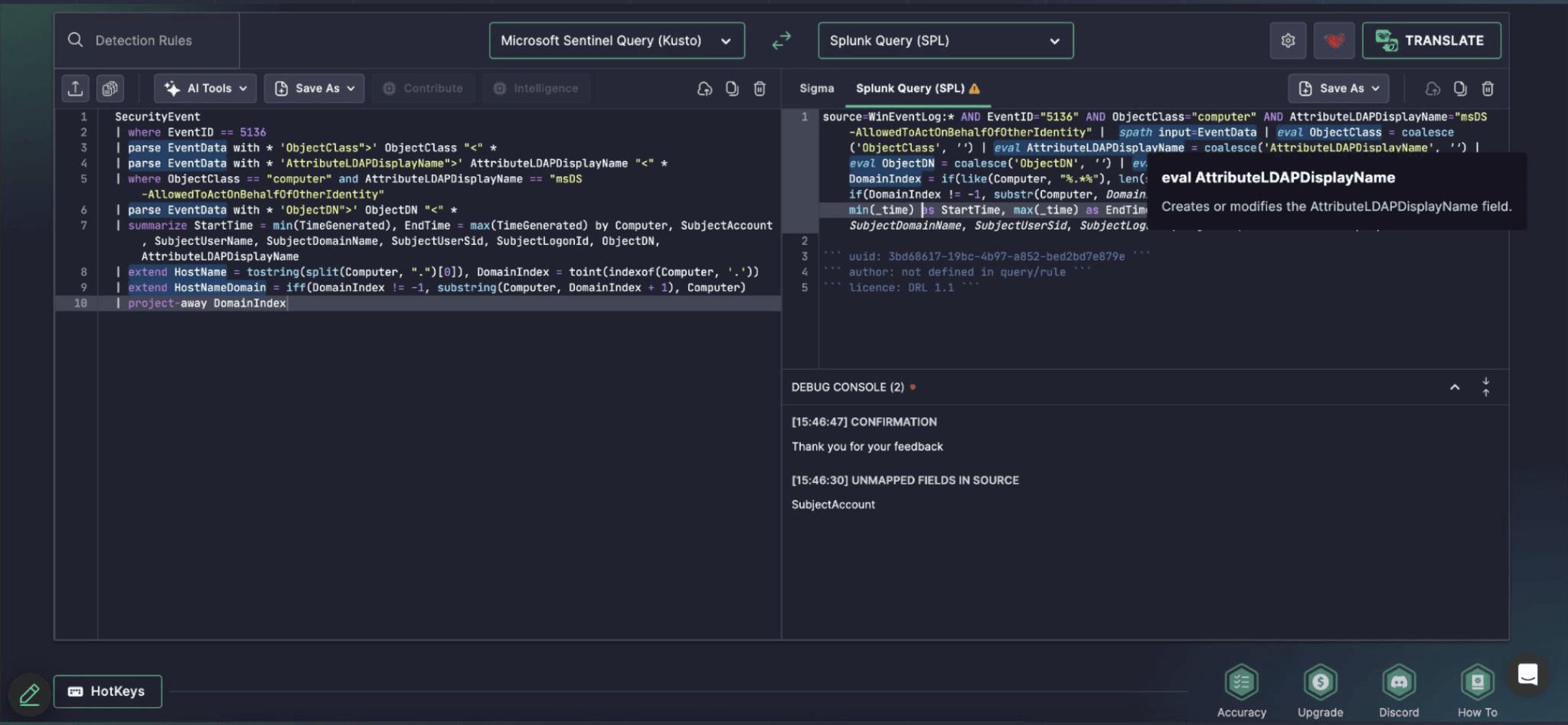Image resolution: width=1568 pixels, height=725 pixels.
Task: Open the How To guide
Action: (x=1477, y=681)
